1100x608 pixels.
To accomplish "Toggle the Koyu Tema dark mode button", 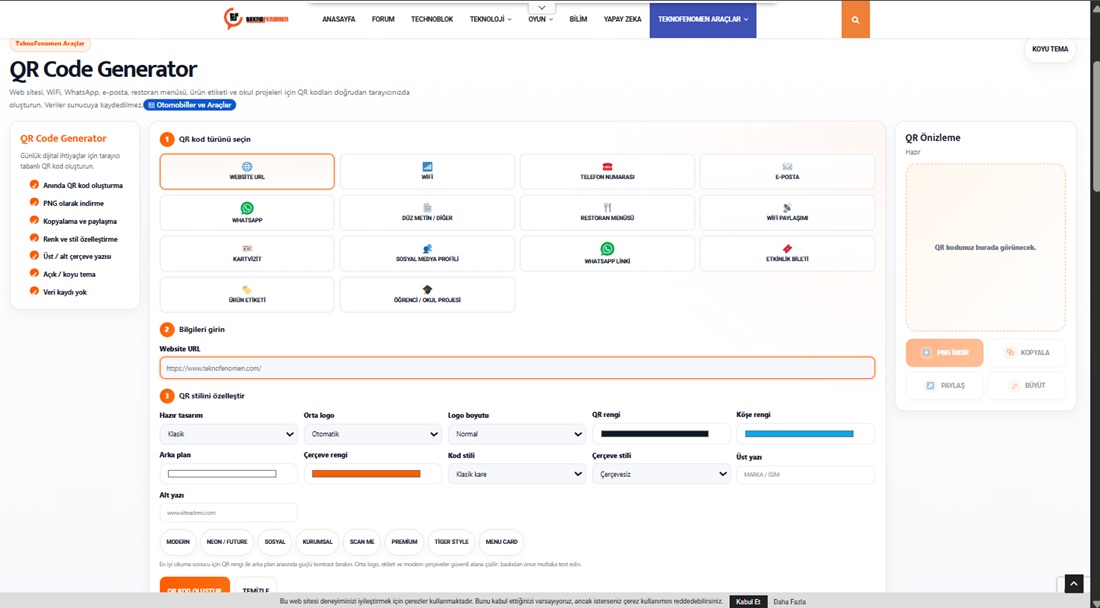I will click(1050, 49).
